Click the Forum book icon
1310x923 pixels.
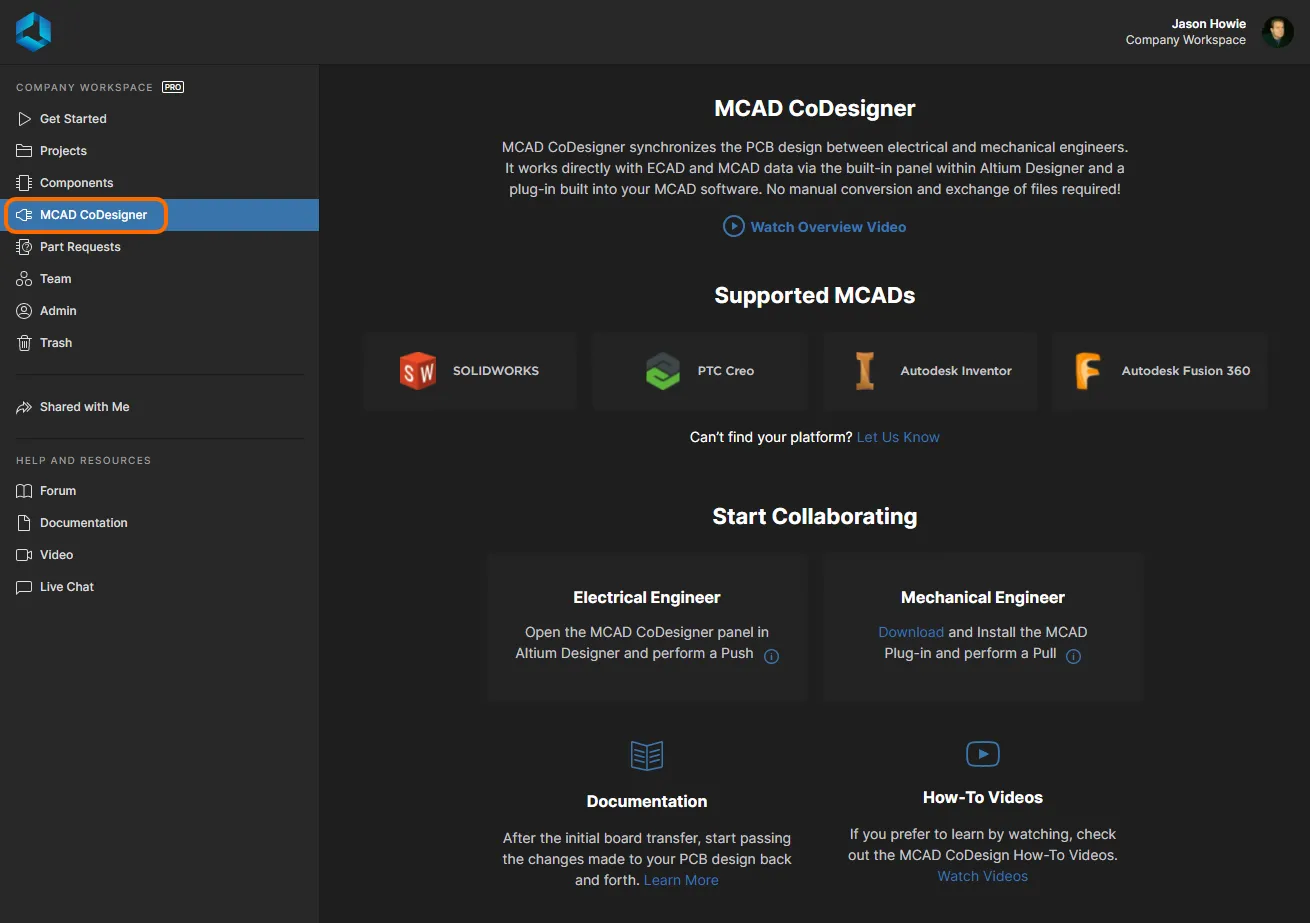24,491
